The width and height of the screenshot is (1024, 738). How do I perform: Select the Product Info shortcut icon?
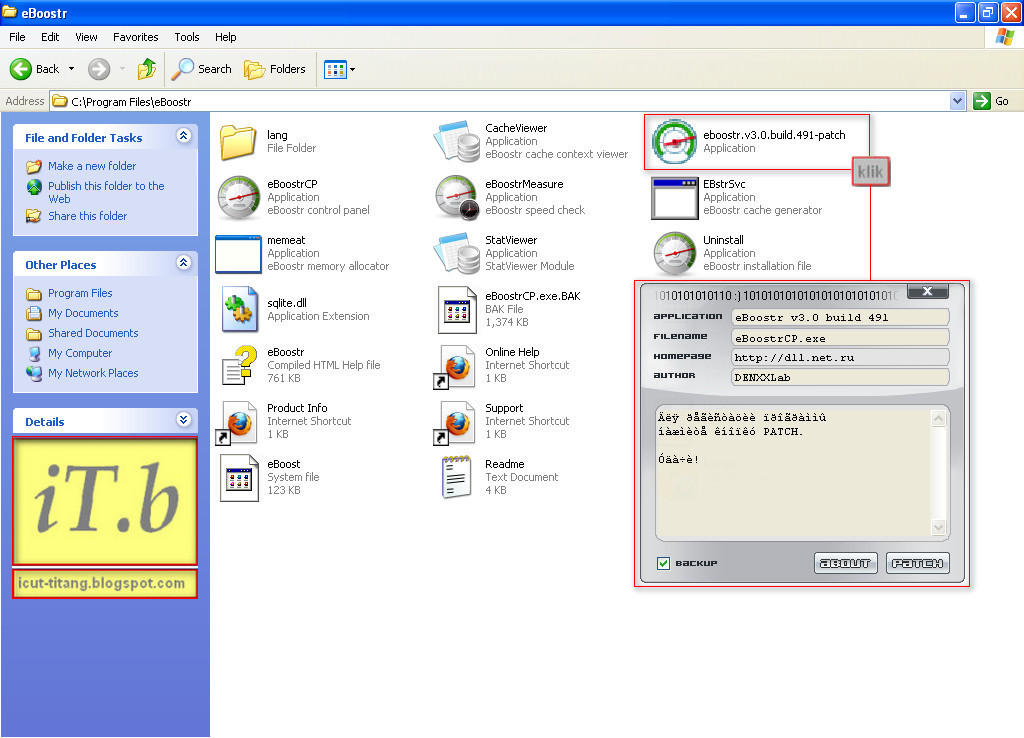[236, 423]
